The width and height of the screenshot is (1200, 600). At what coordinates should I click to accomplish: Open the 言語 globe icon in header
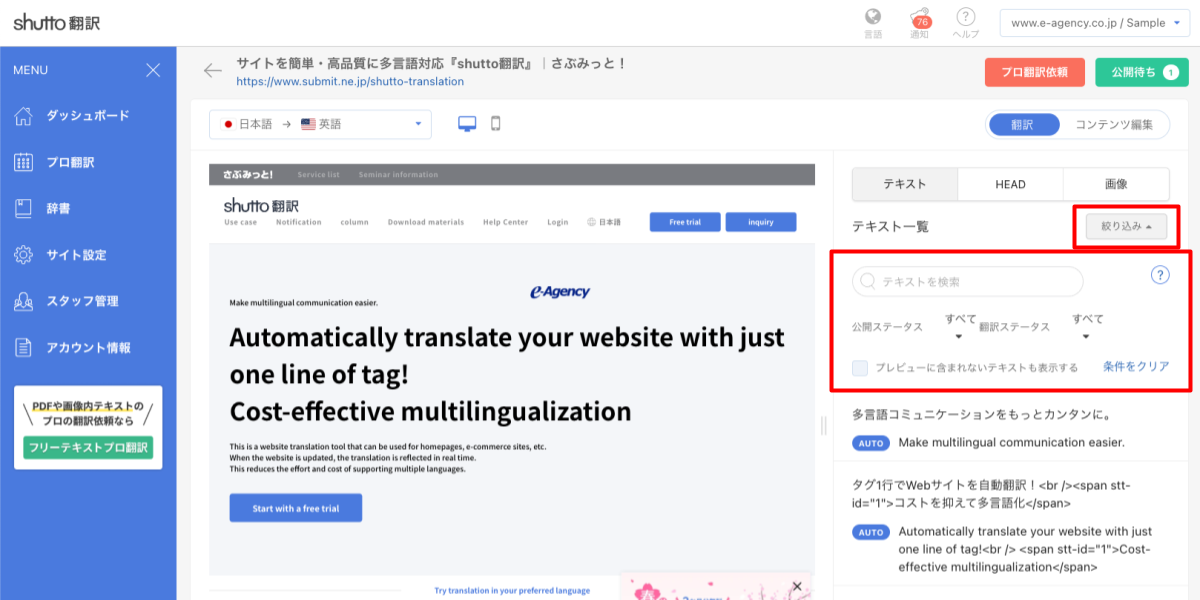pos(873,22)
